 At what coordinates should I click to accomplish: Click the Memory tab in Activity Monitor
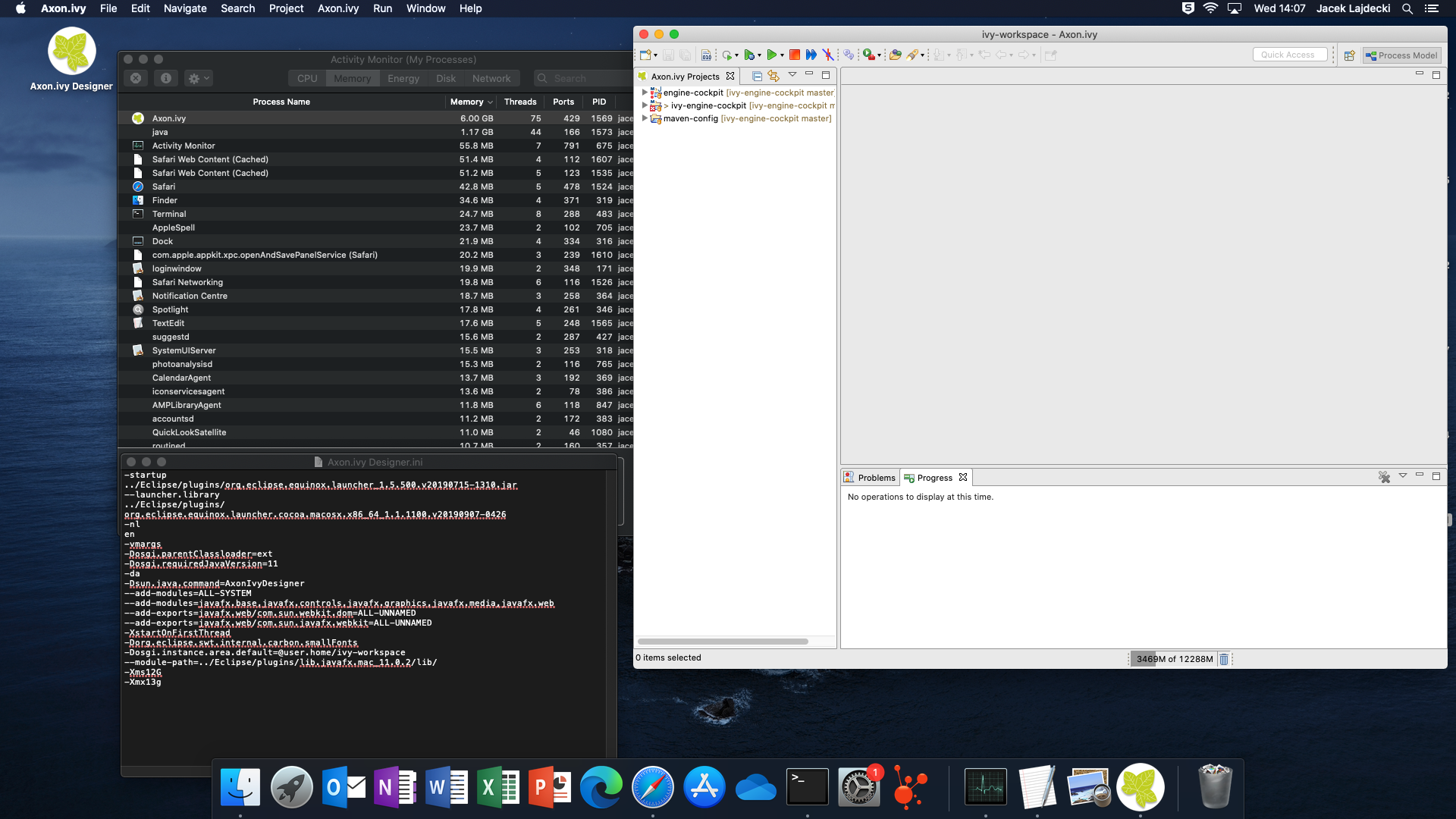[x=350, y=78]
